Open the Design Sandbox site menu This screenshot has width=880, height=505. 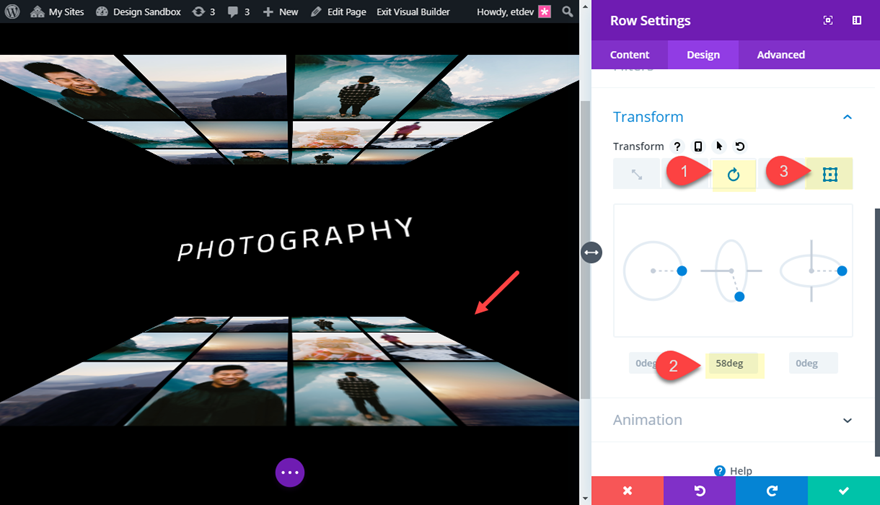[x=138, y=12]
